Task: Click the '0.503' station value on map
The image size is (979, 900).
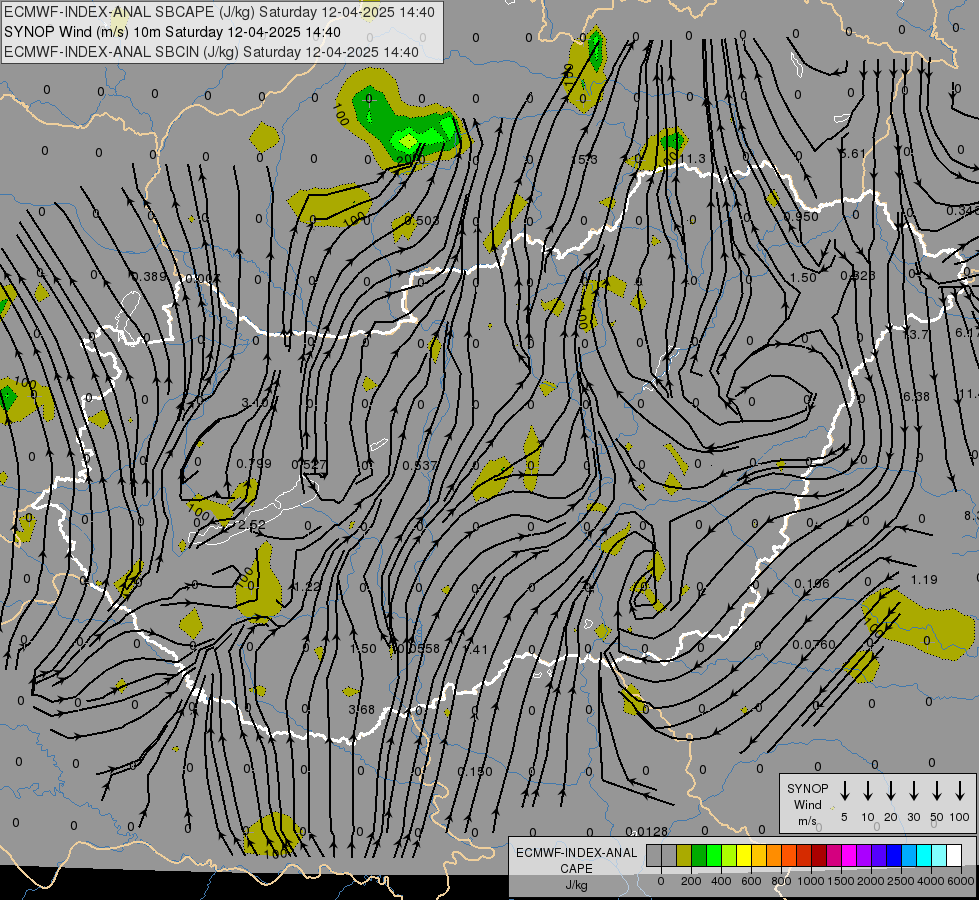Action: pyautogui.click(x=422, y=220)
